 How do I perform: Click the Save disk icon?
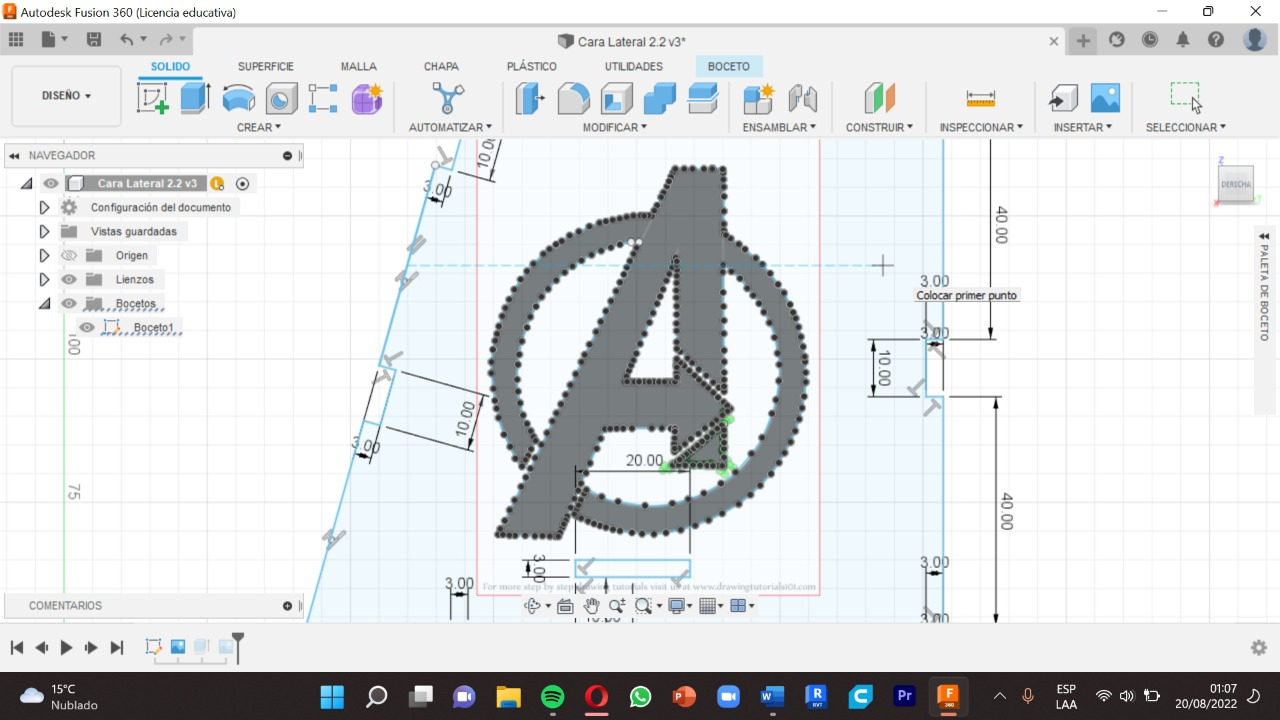tap(94, 40)
